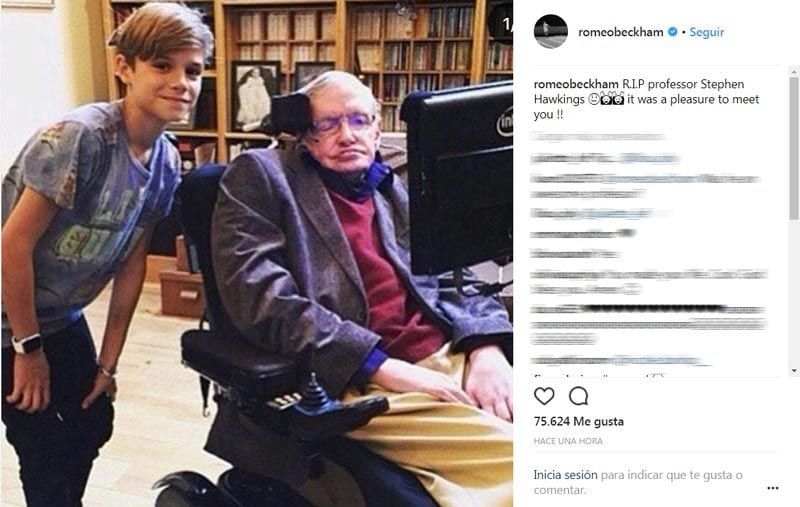The height and width of the screenshot is (507, 800).
Task: Open the HACE UNA HORA timestamp link
Action: pyautogui.click(x=568, y=441)
